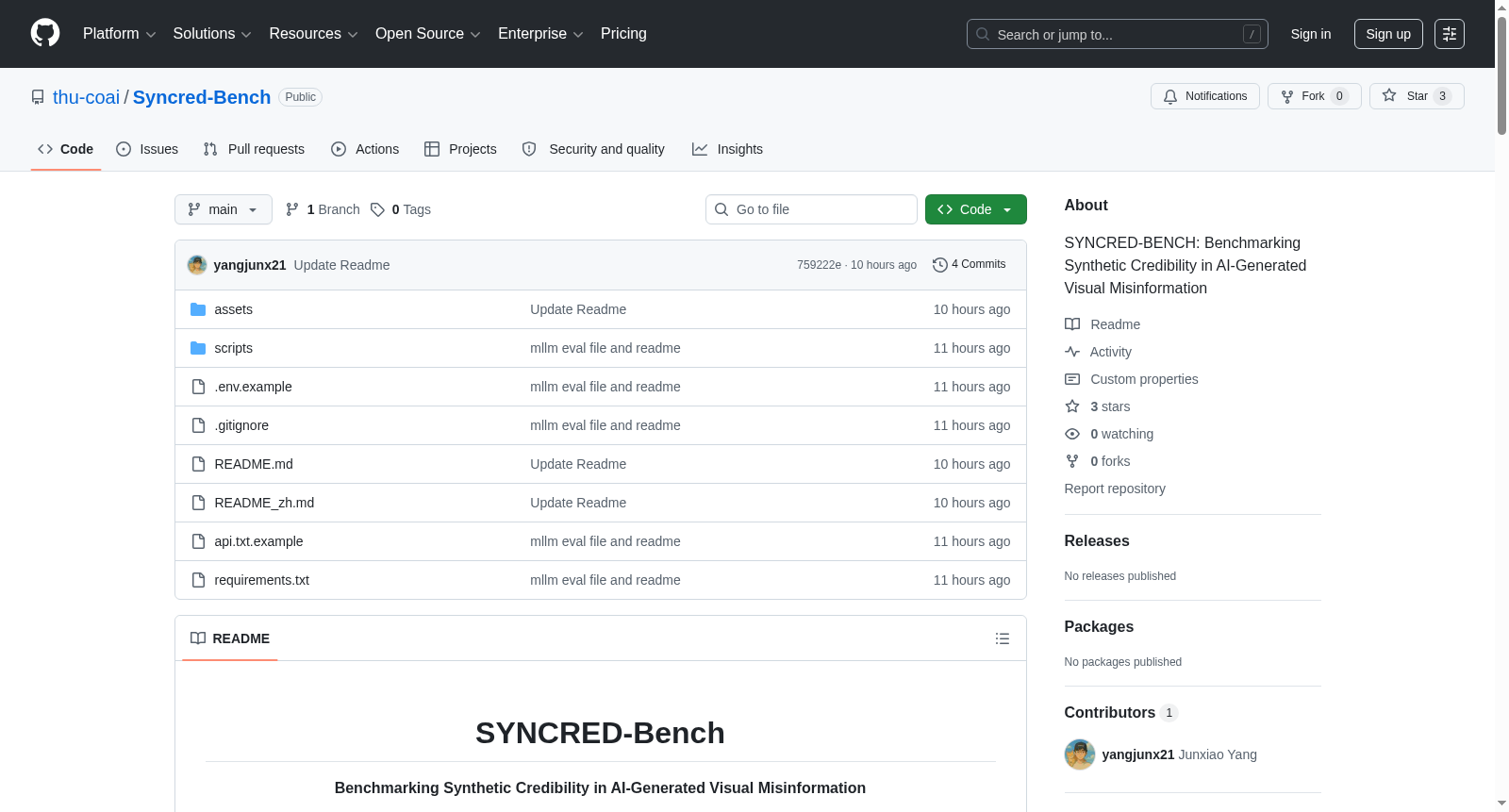This screenshot has height=812, width=1509.
Task: Switch to Security and quality tab
Action: 593,149
